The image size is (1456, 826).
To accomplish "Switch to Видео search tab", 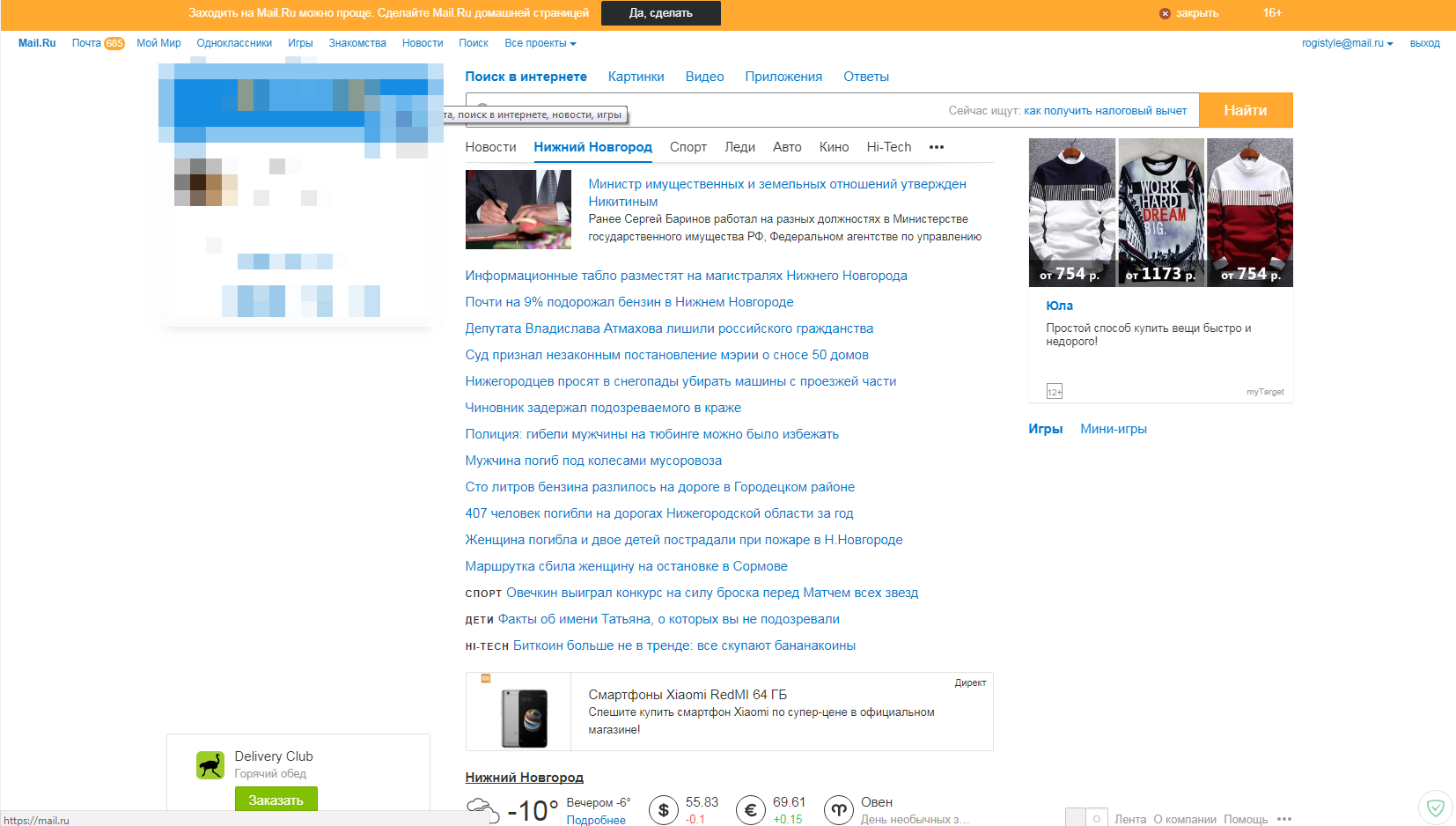I will (x=704, y=77).
